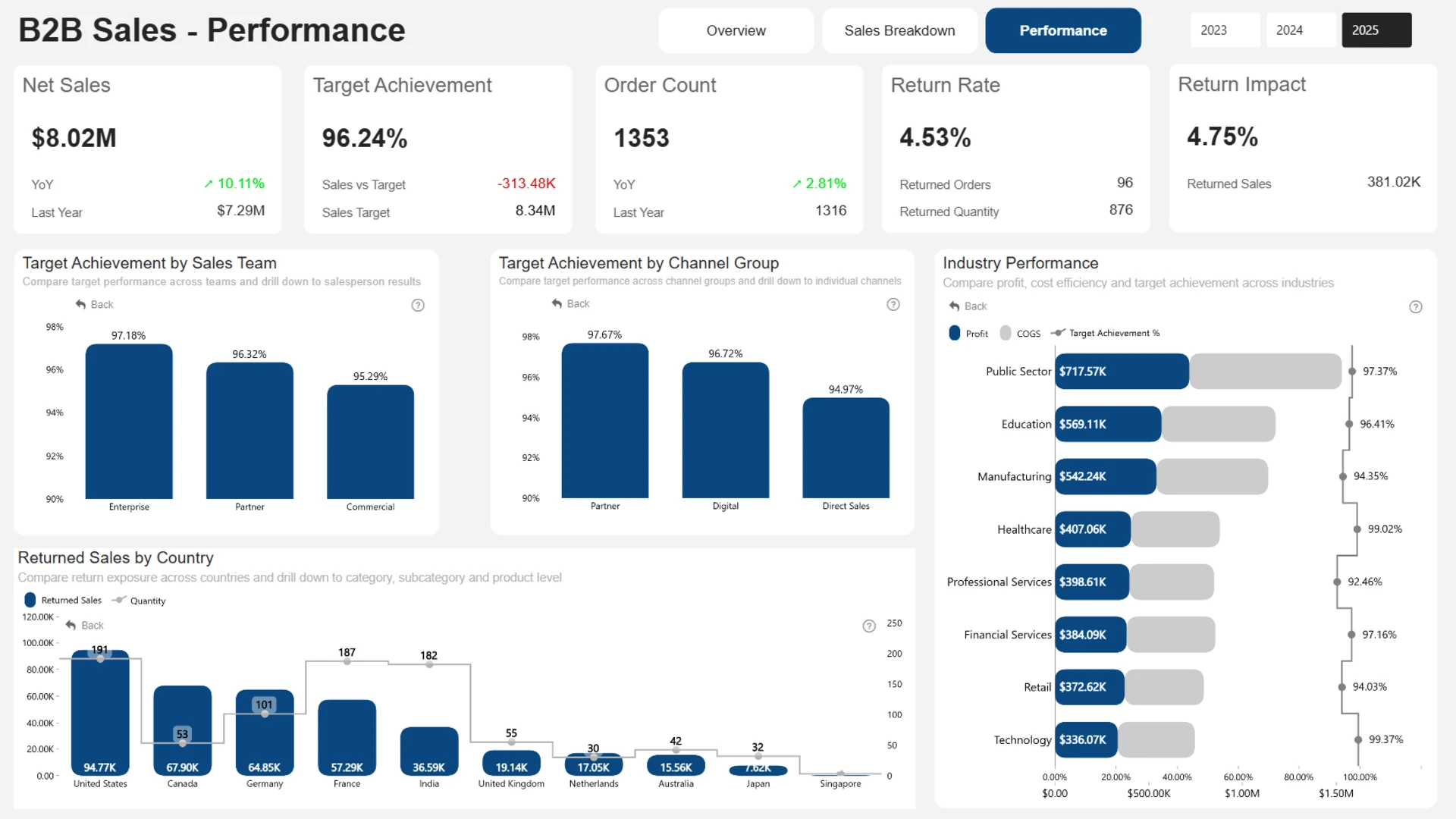Click the Public Sector COGS gray bar
The height and width of the screenshot is (819, 1456).
tap(1266, 372)
